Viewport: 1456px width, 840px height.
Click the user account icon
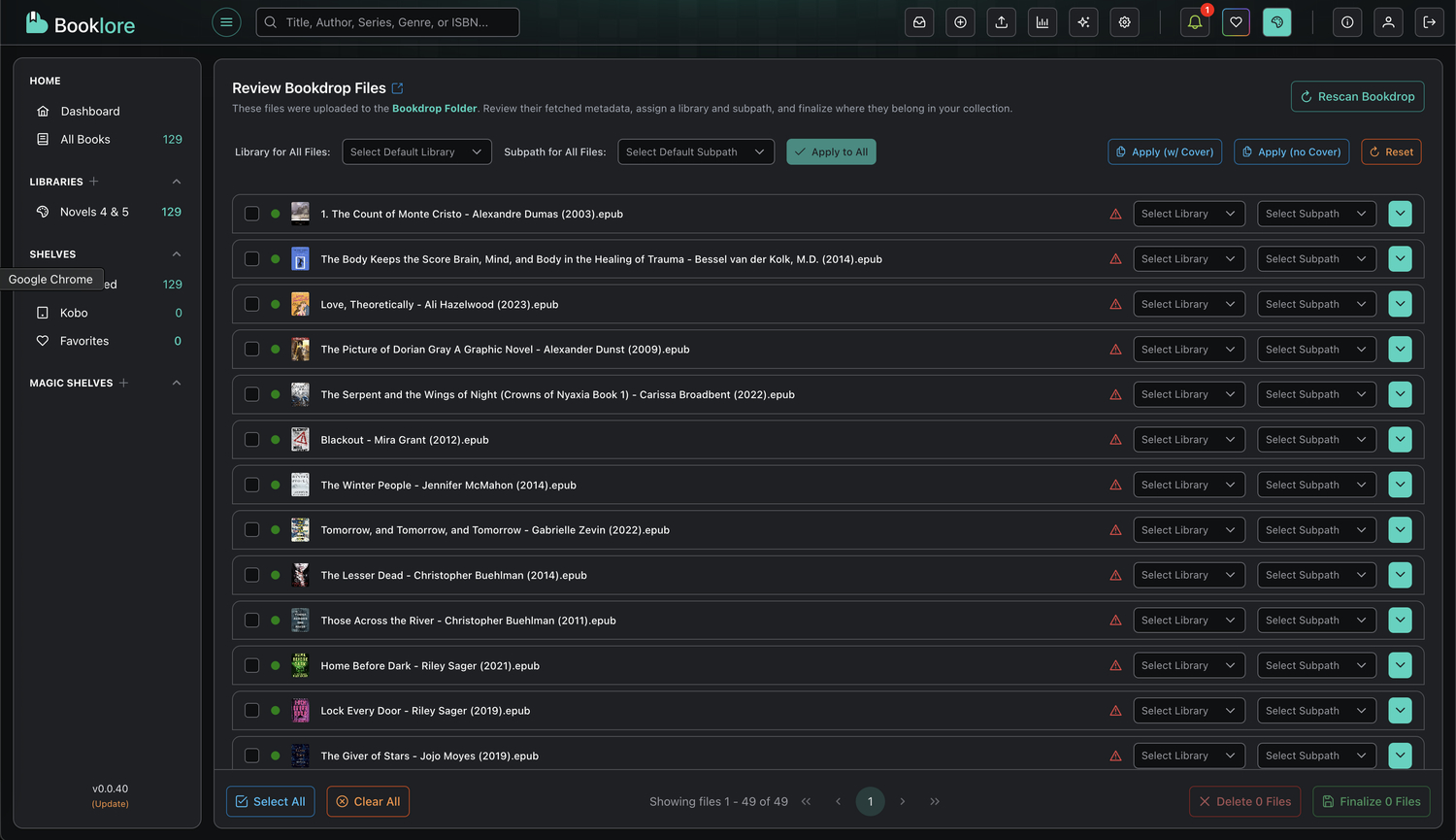[x=1388, y=21]
